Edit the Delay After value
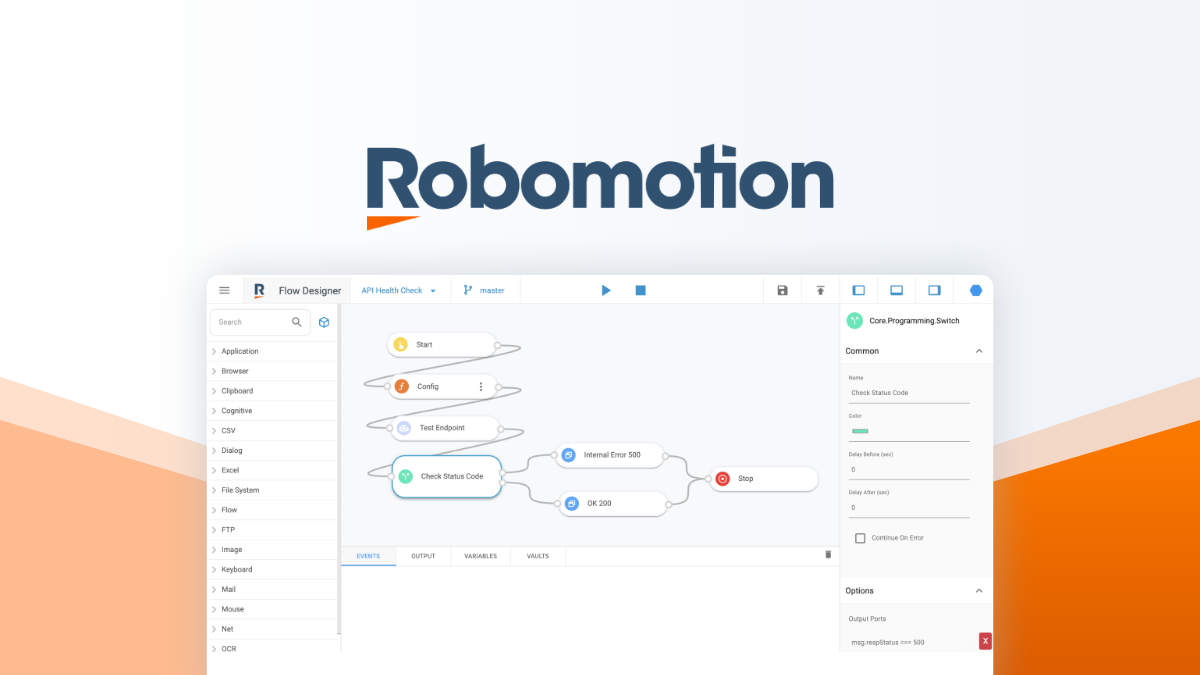The image size is (1200, 675). tap(909, 507)
